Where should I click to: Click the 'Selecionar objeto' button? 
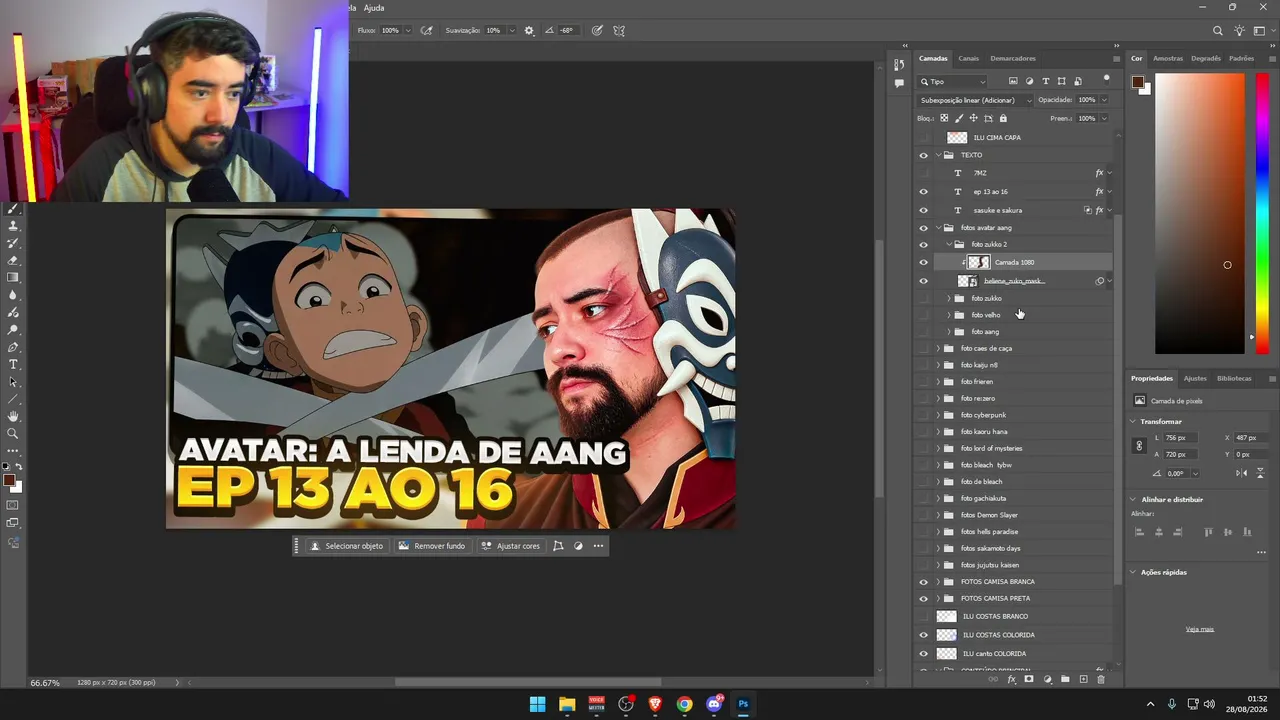click(x=347, y=546)
